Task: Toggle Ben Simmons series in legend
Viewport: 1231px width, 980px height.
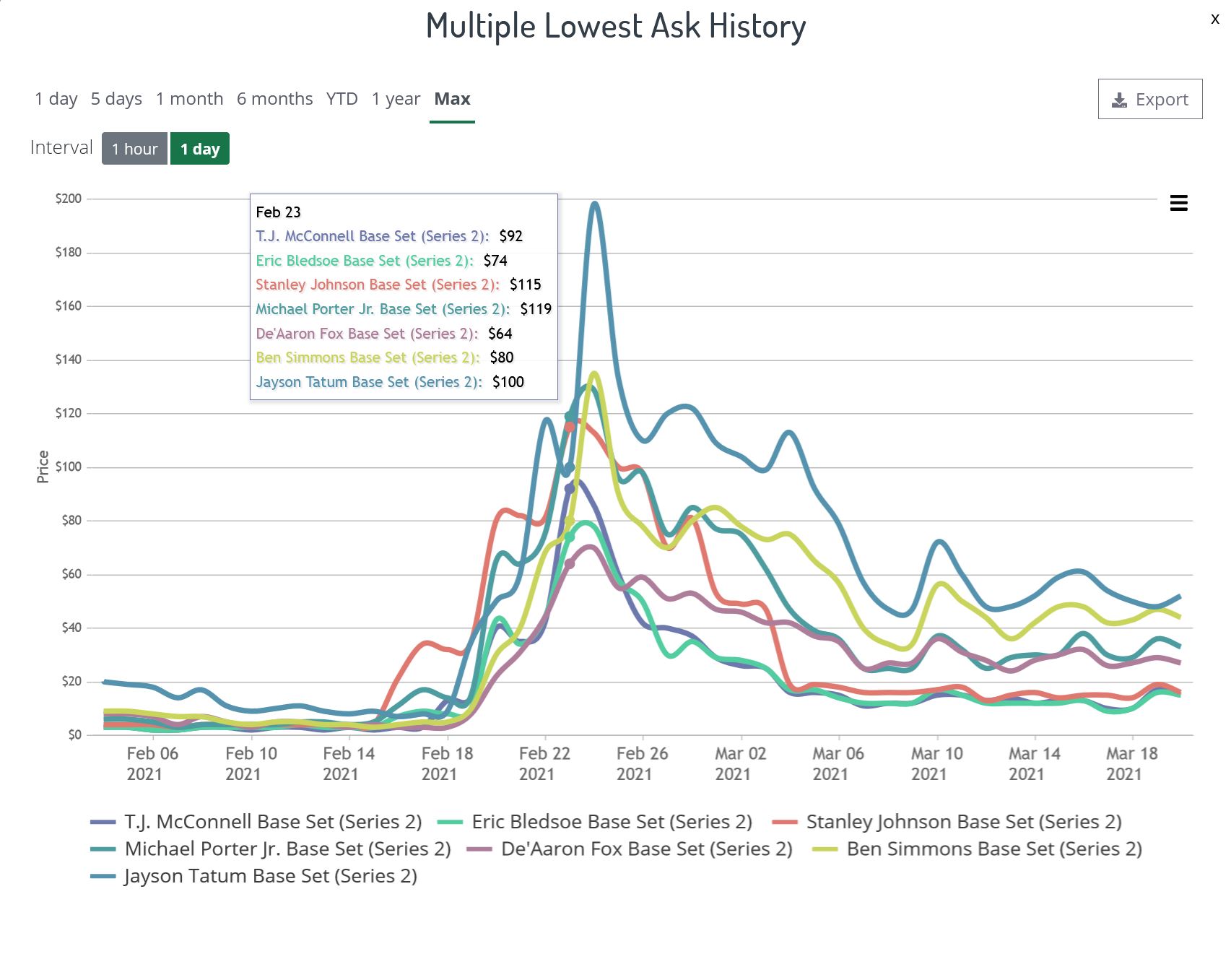Action: tap(977, 849)
